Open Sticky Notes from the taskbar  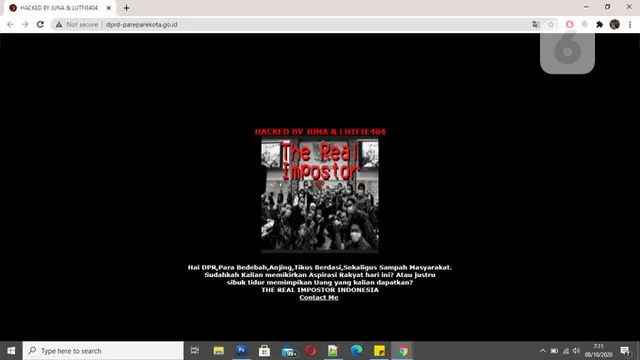click(x=379, y=351)
